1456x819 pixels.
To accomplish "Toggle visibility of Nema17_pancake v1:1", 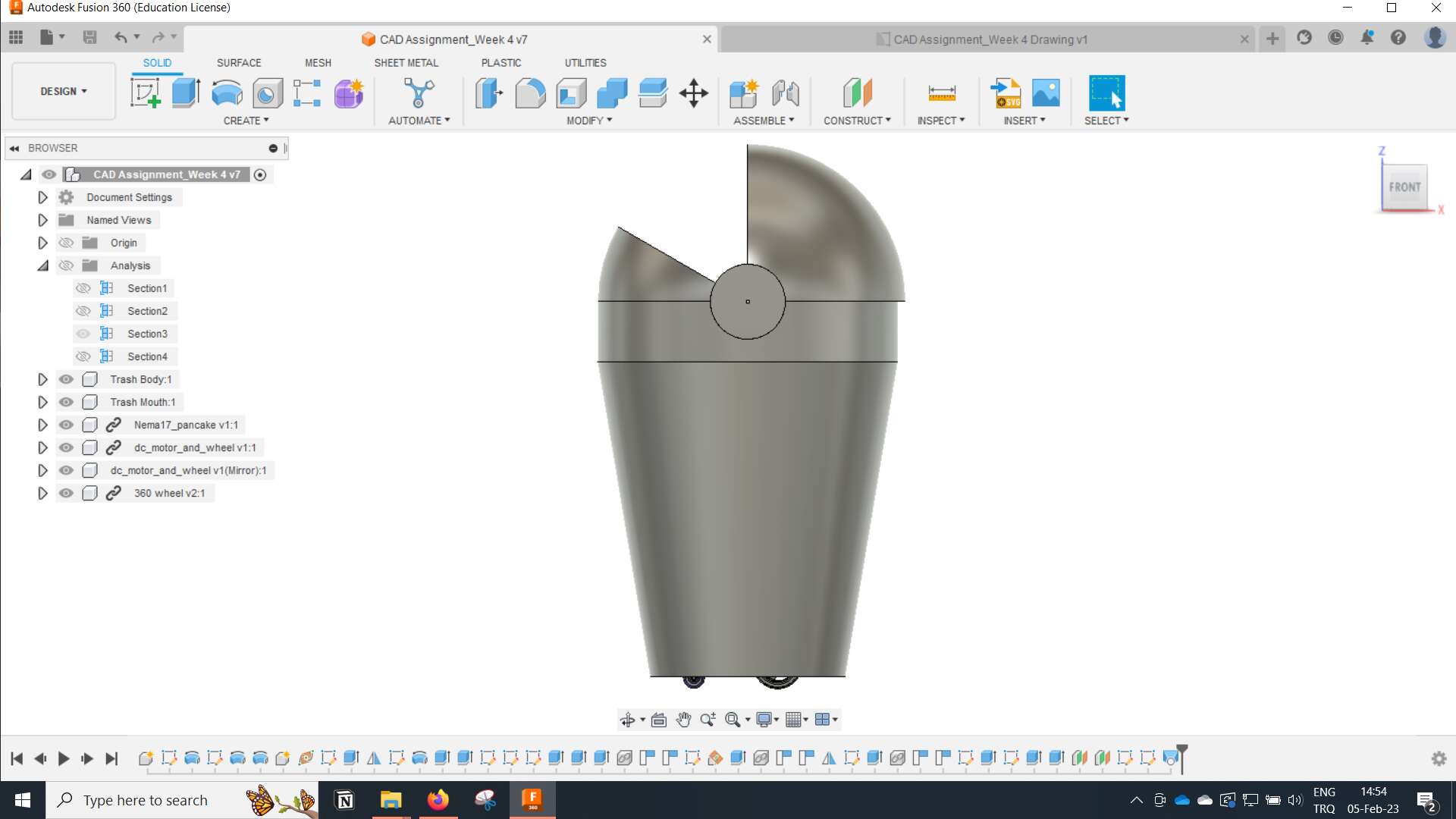I will pyautogui.click(x=67, y=425).
